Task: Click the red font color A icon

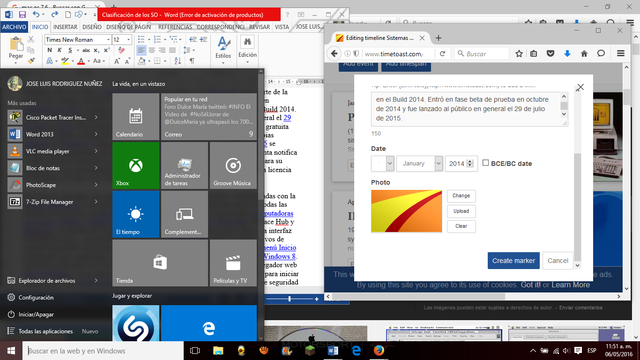Action: pos(81,61)
